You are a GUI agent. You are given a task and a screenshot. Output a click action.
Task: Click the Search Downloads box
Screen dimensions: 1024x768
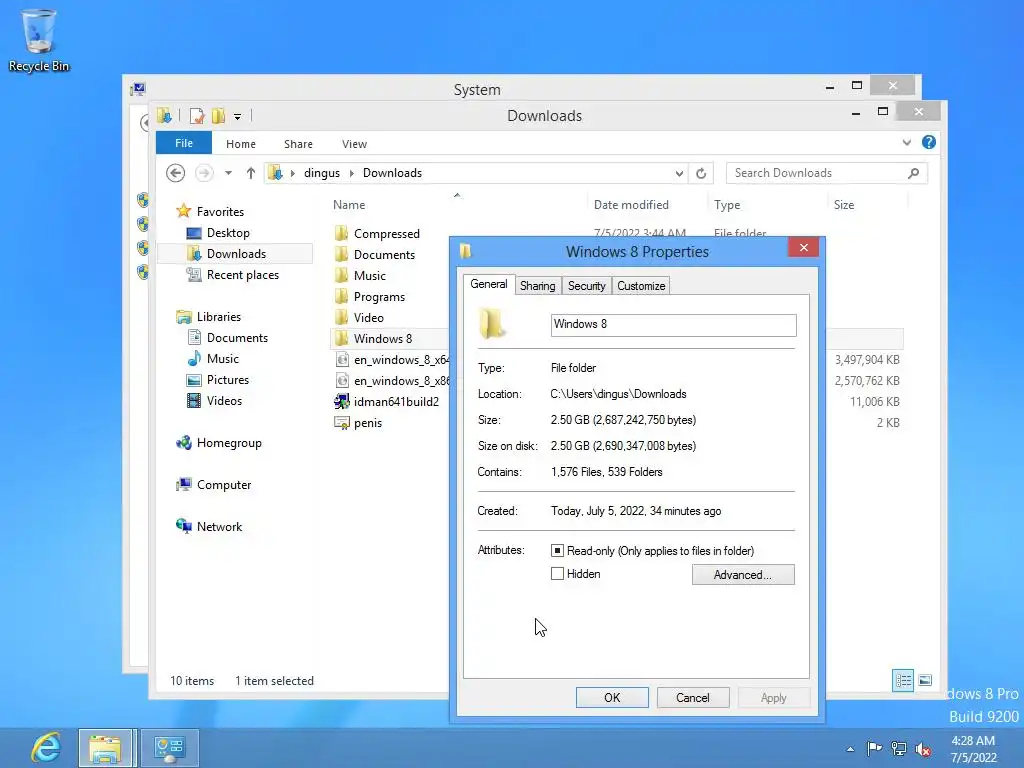tap(814, 173)
